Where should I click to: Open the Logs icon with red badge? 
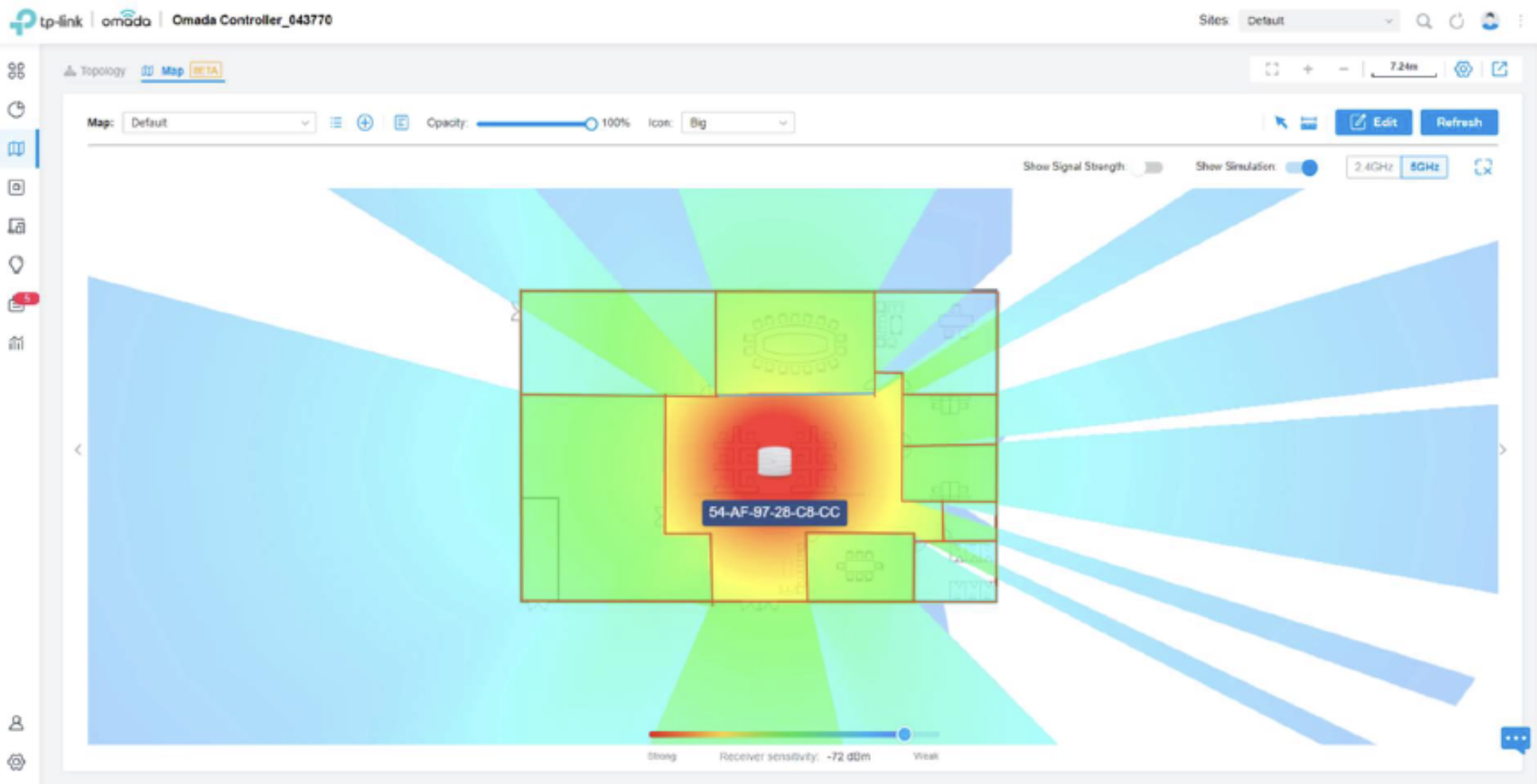tap(17, 305)
